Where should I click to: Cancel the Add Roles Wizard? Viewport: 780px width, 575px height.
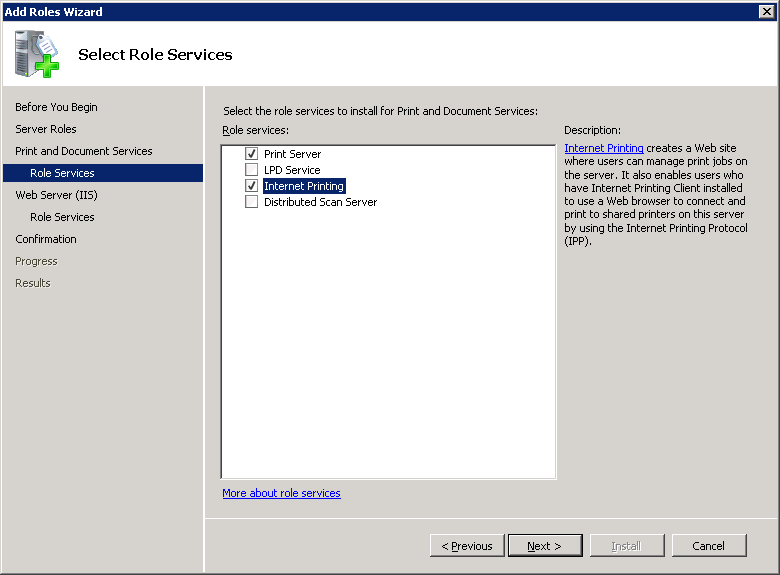(708, 546)
